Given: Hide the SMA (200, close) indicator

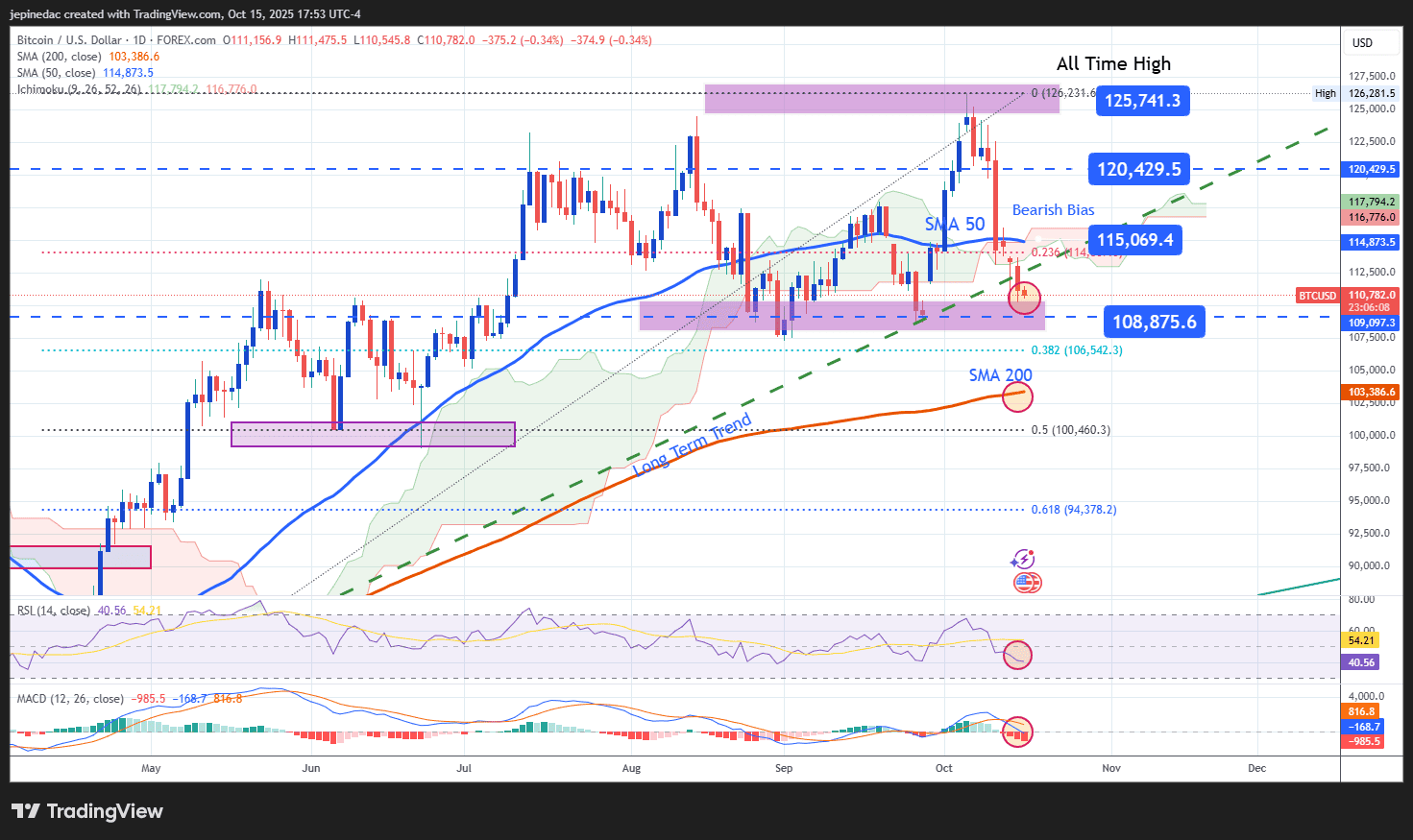Looking at the screenshot, I should tap(61, 57).
